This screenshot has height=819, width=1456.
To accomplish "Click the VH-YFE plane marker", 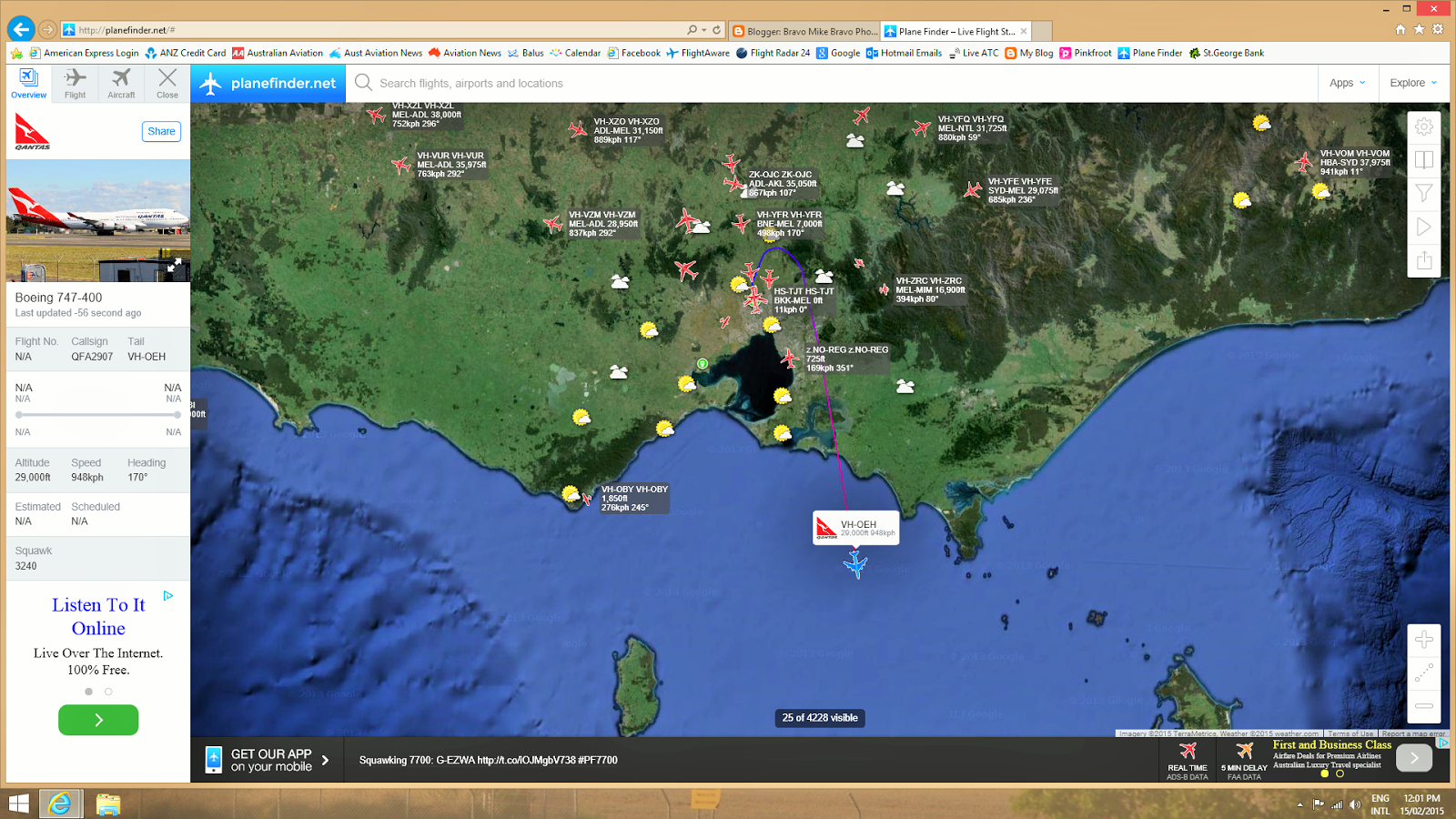I will (x=973, y=189).
